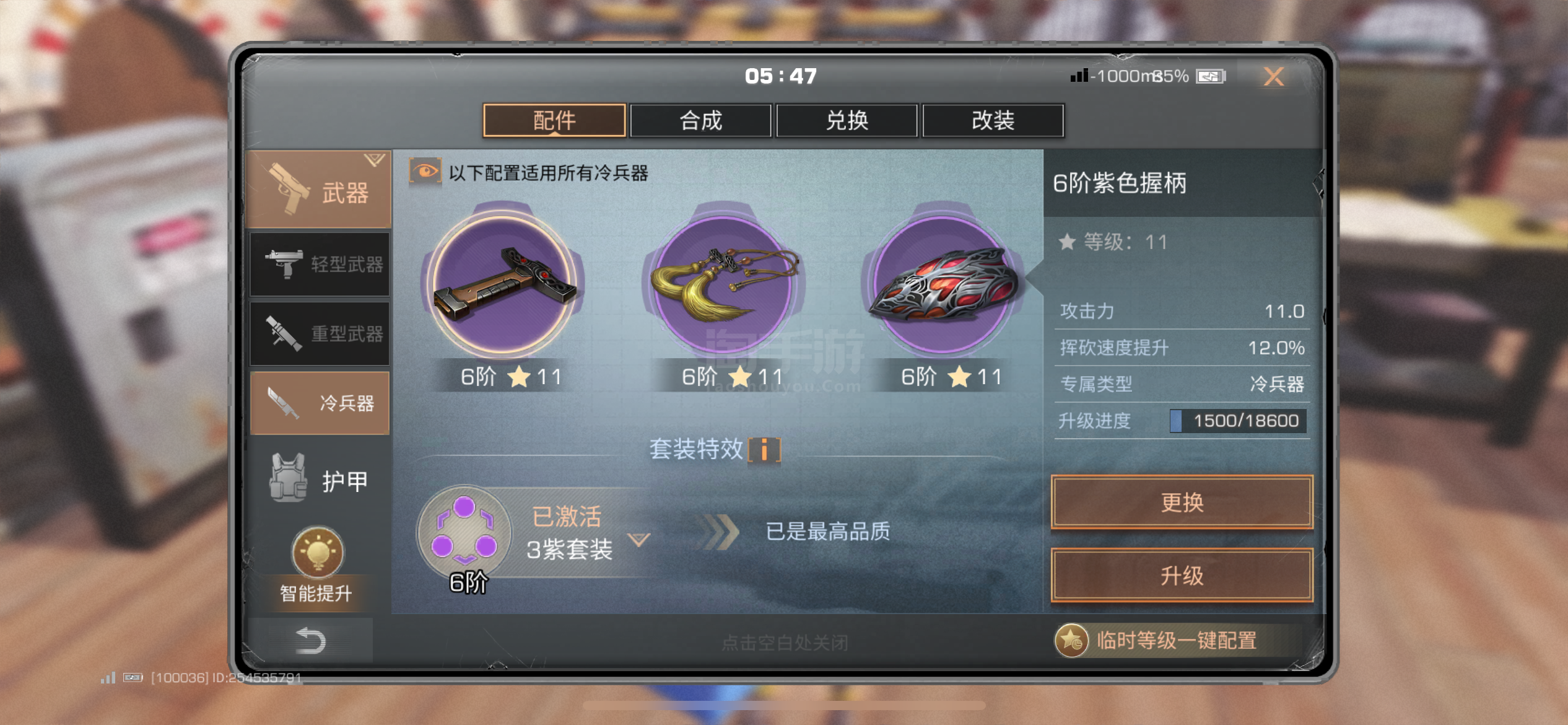Viewport: 1568px width, 725px height.
Task: Click the 升级 button
Action: [1182, 576]
